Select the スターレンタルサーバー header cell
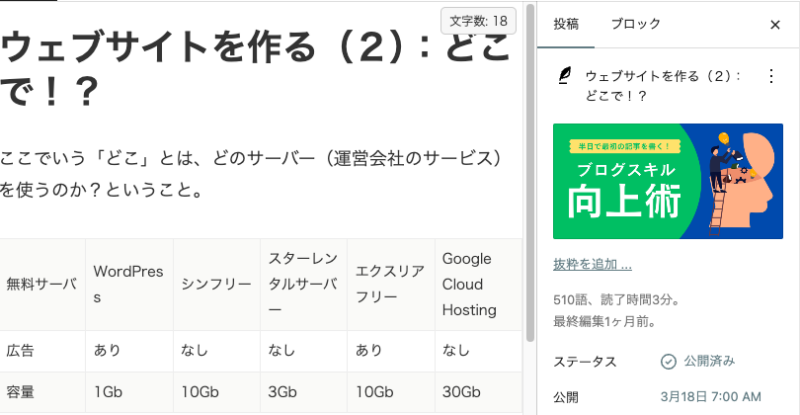Image resolution: width=800 pixels, height=415 pixels. click(304, 284)
